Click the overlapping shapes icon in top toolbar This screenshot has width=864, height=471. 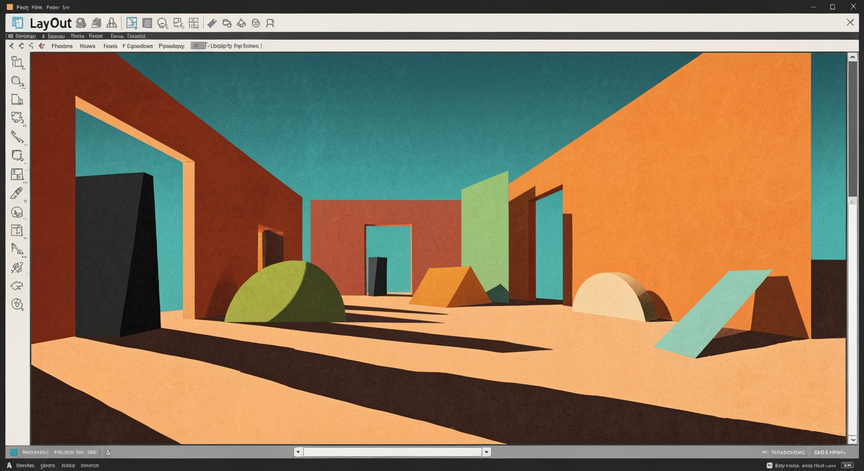pyautogui.click(x=226, y=23)
